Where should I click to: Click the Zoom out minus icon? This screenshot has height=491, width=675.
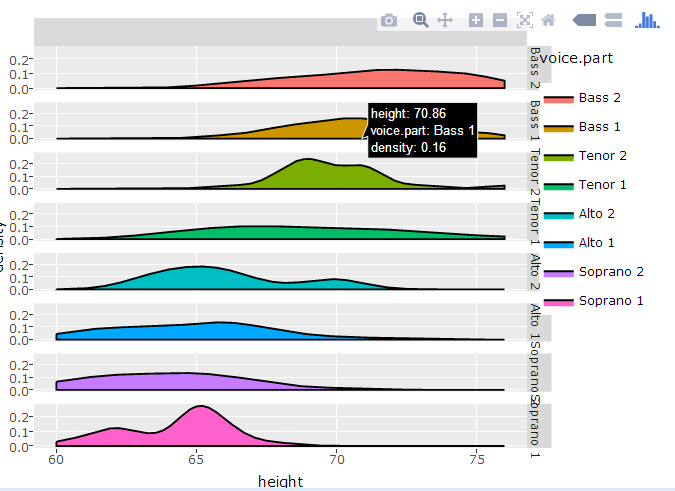tap(500, 20)
